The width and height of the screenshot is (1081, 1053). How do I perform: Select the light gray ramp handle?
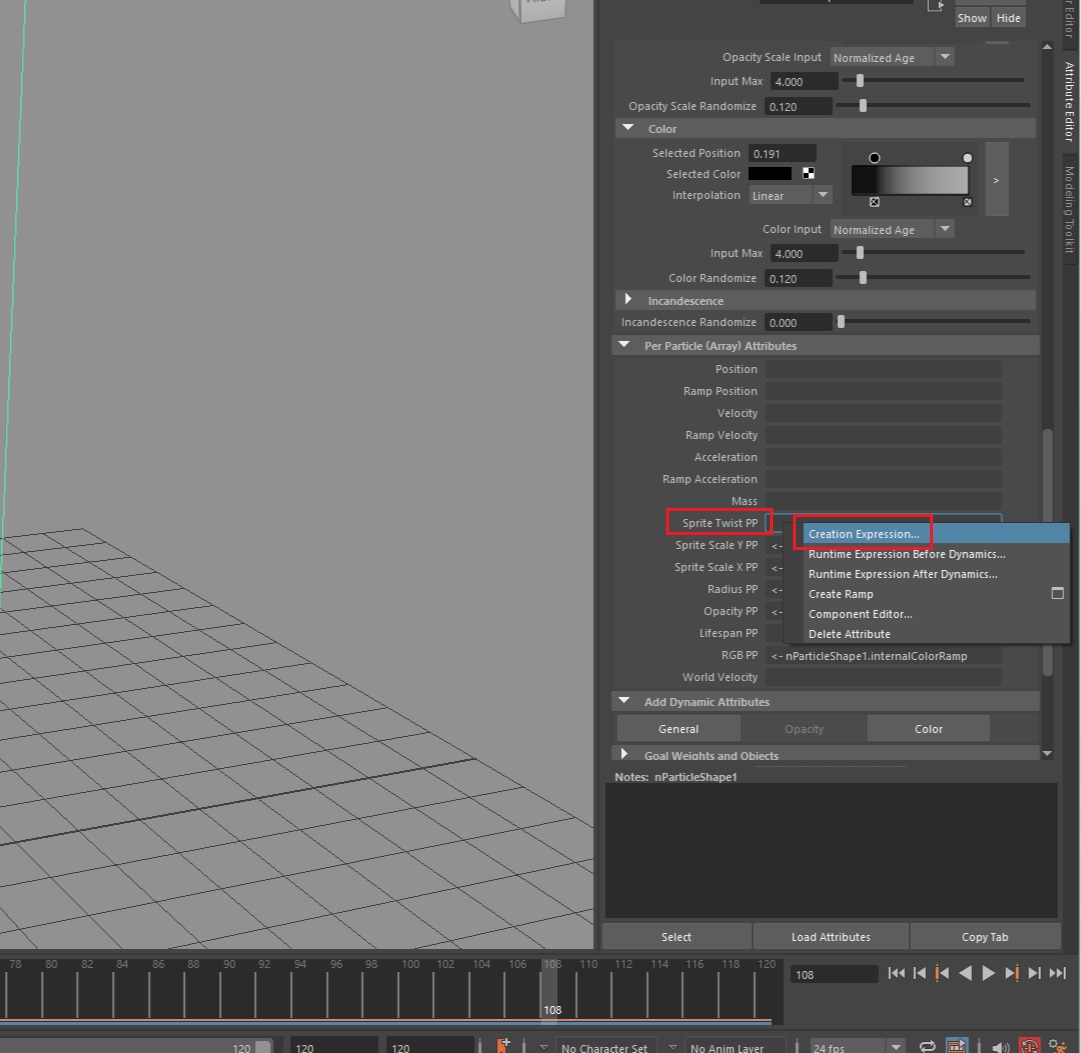point(967,158)
